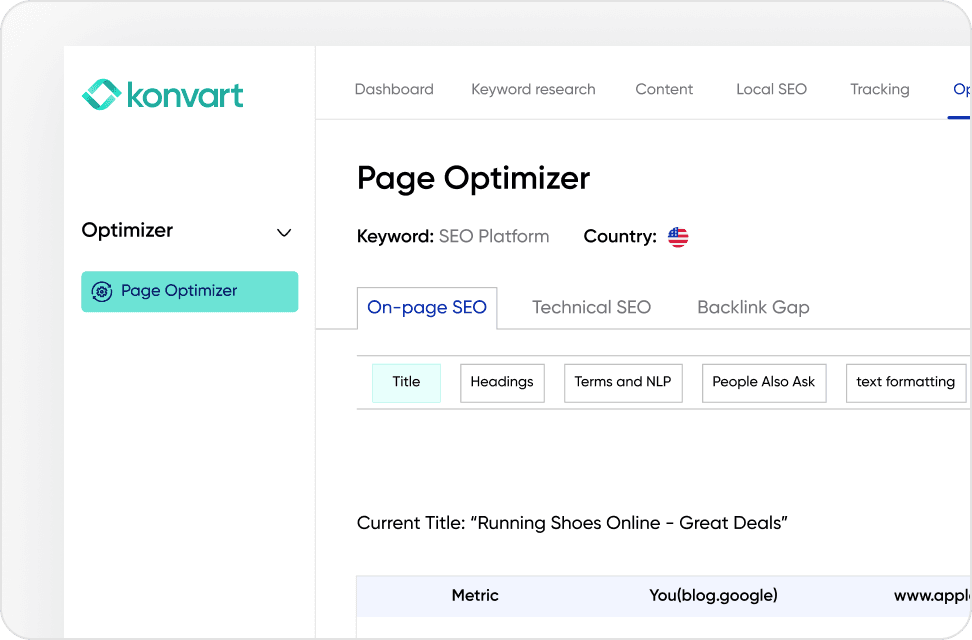Click the People Also Ask button
972x640 pixels.
click(763, 382)
